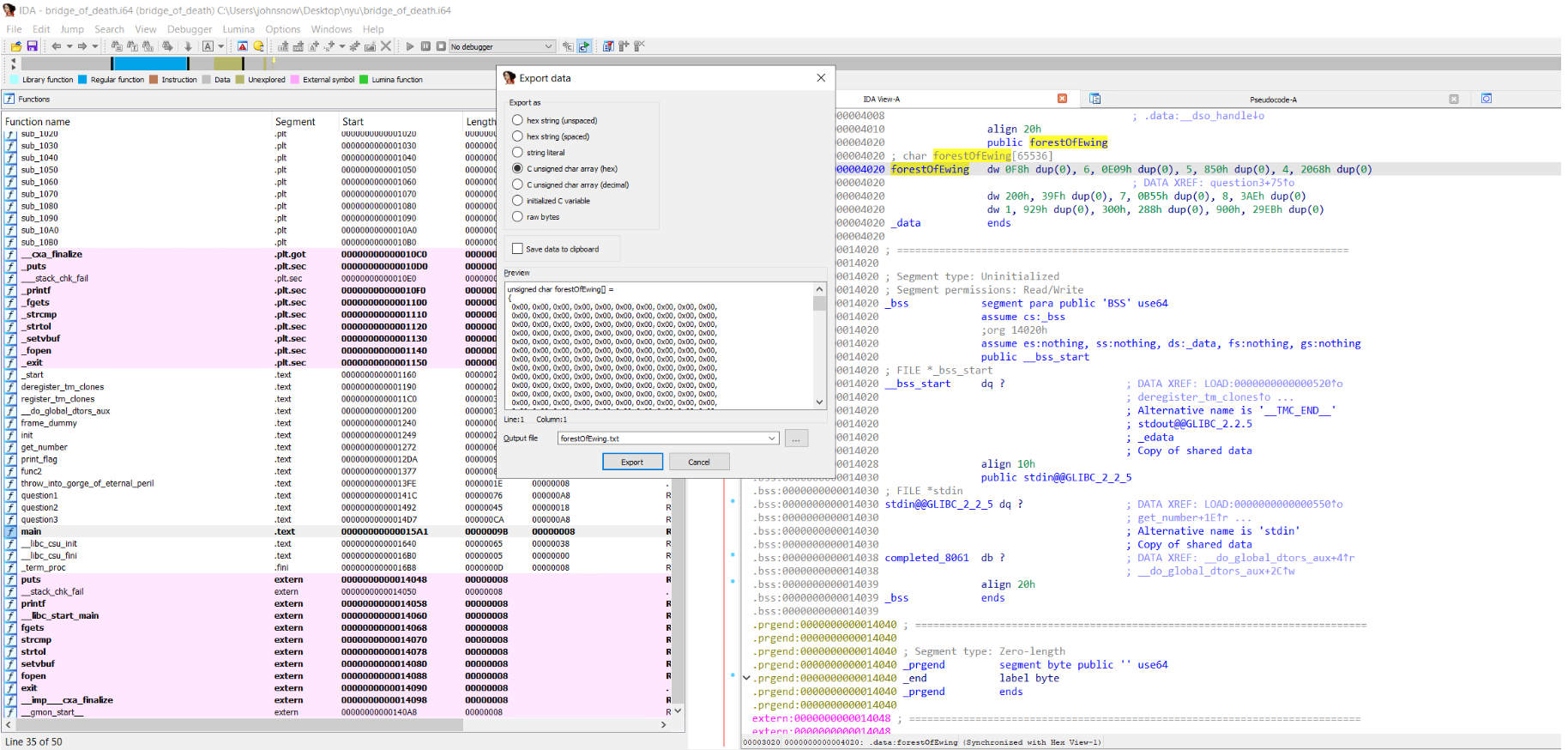Jump forward with the right arrow icon
This screenshot has width=1568, height=750.
coord(82,46)
